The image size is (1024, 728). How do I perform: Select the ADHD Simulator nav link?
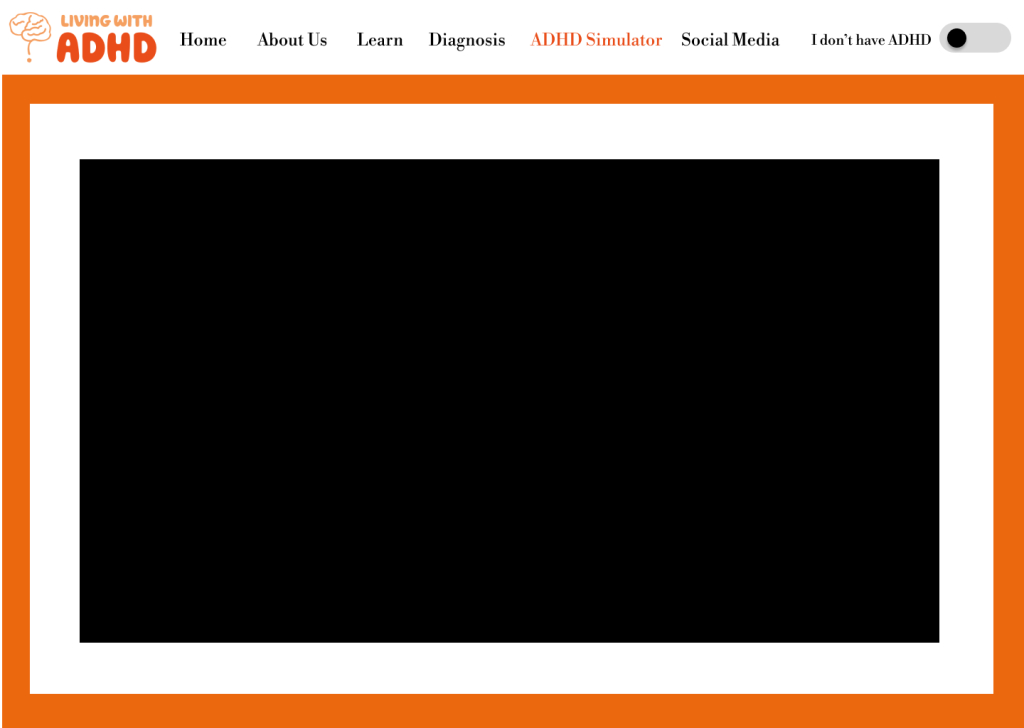pos(596,40)
